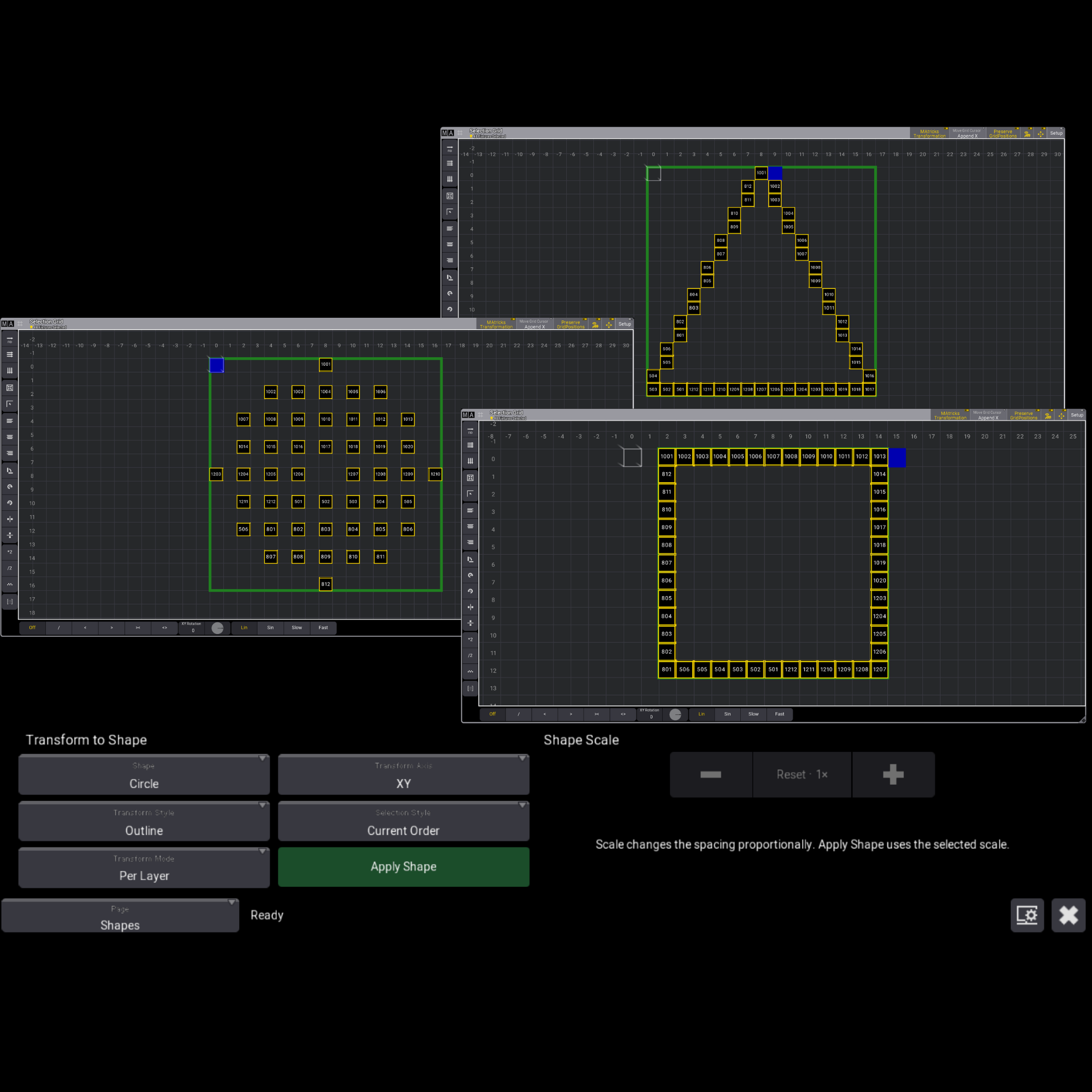Click the MA logo in triangle grid window
Viewport: 1092px width, 1092px height.
click(448, 133)
